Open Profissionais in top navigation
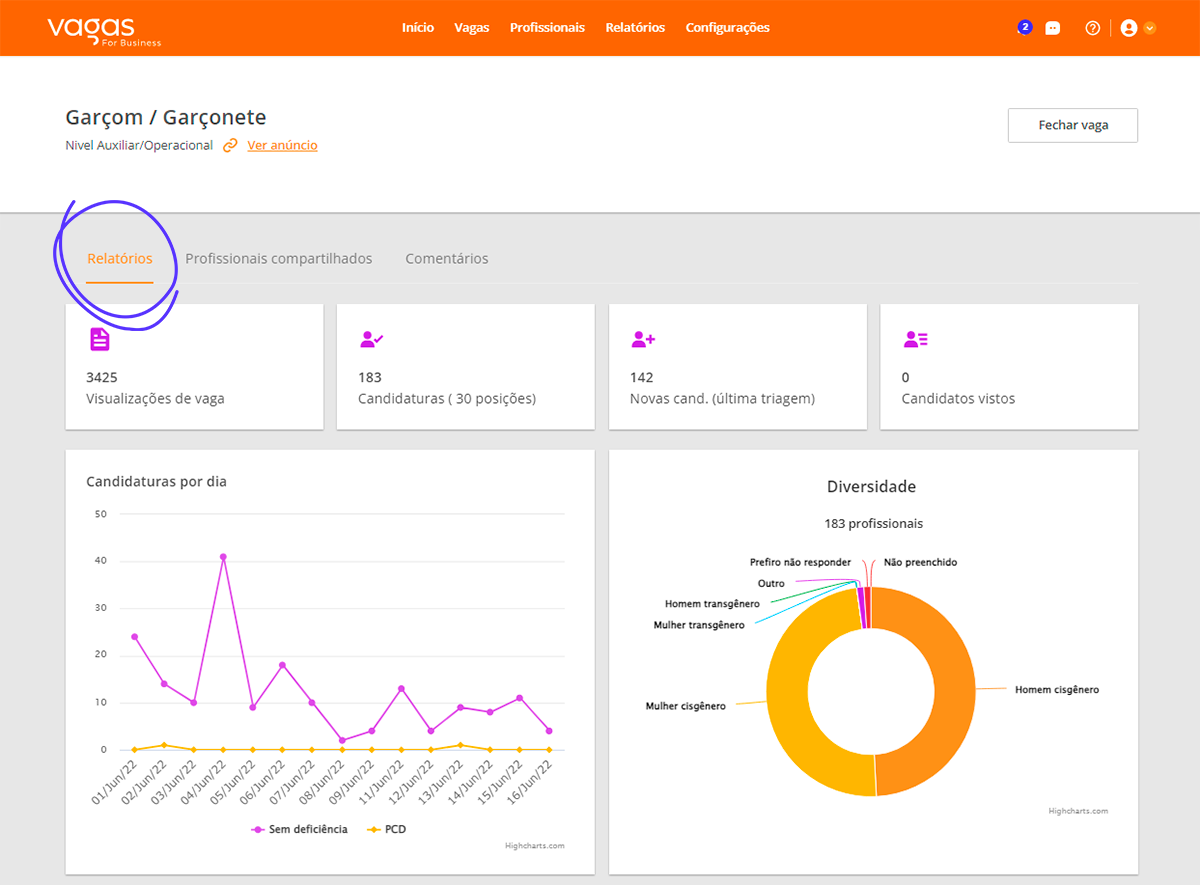 [547, 28]
